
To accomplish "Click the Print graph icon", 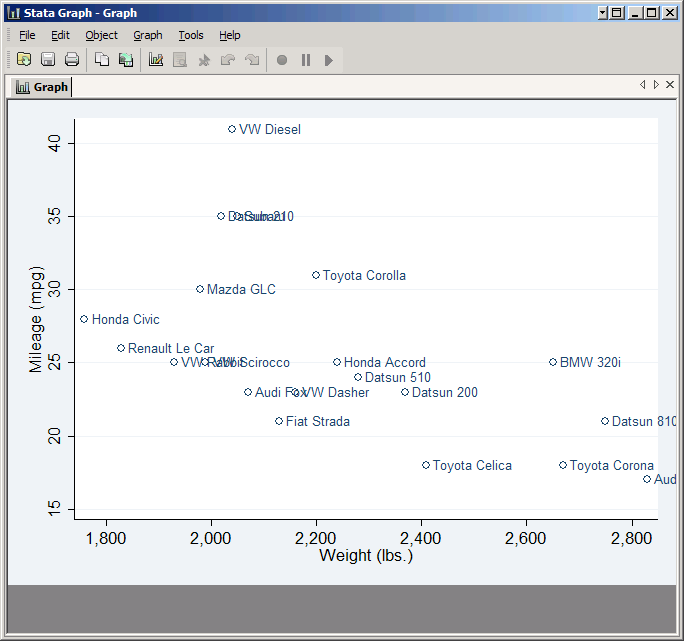I will 72,59.
